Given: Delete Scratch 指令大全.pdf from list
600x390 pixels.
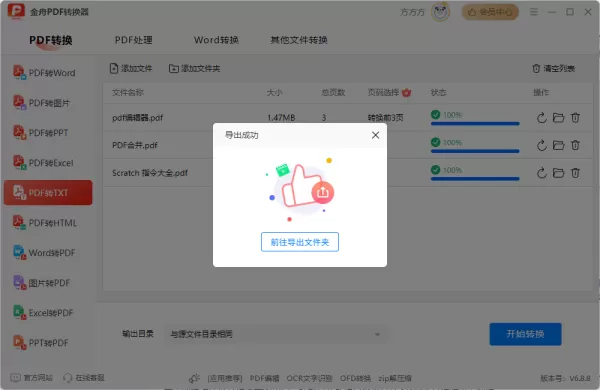Looking at the screenshot, I should (576, 173).
